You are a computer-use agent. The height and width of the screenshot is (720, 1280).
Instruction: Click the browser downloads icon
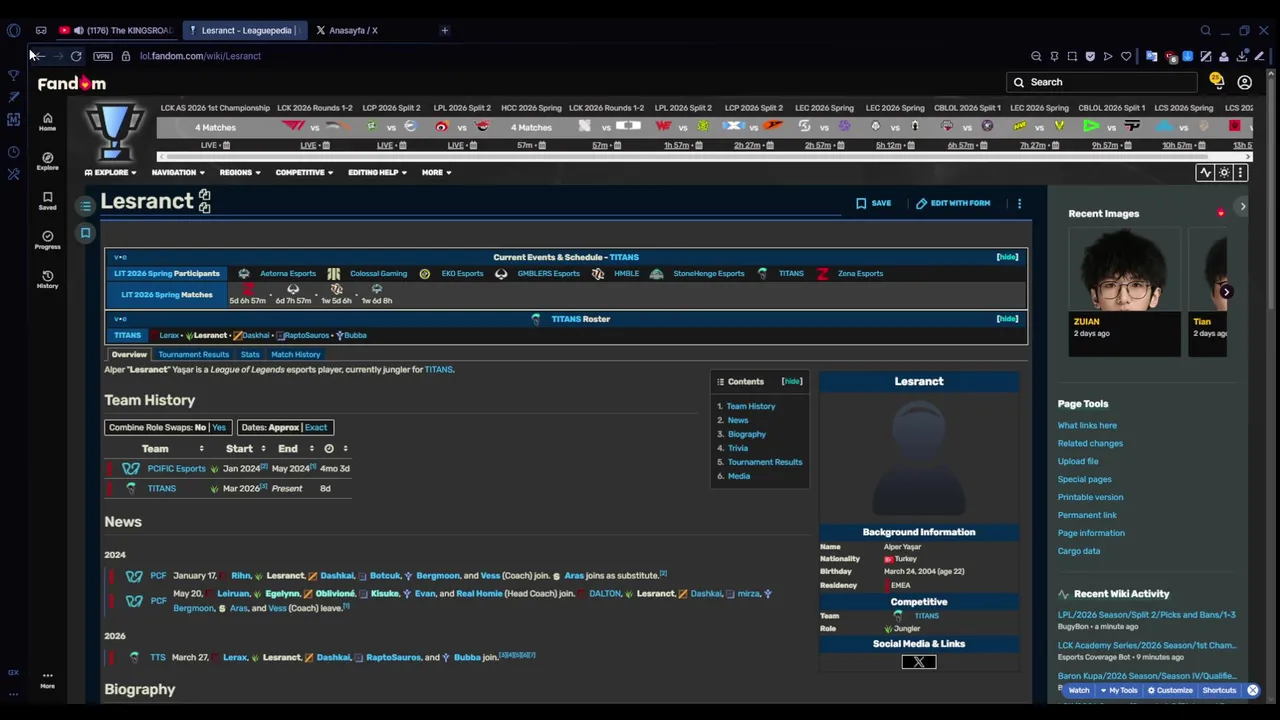(1242, 56)
